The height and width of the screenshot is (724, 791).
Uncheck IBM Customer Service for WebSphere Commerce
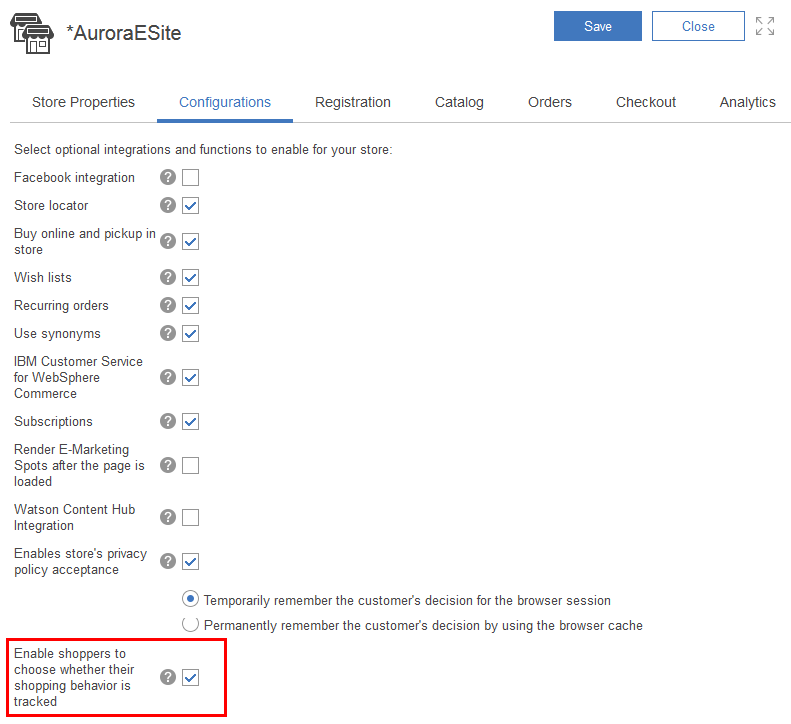(x=190, y=377)
